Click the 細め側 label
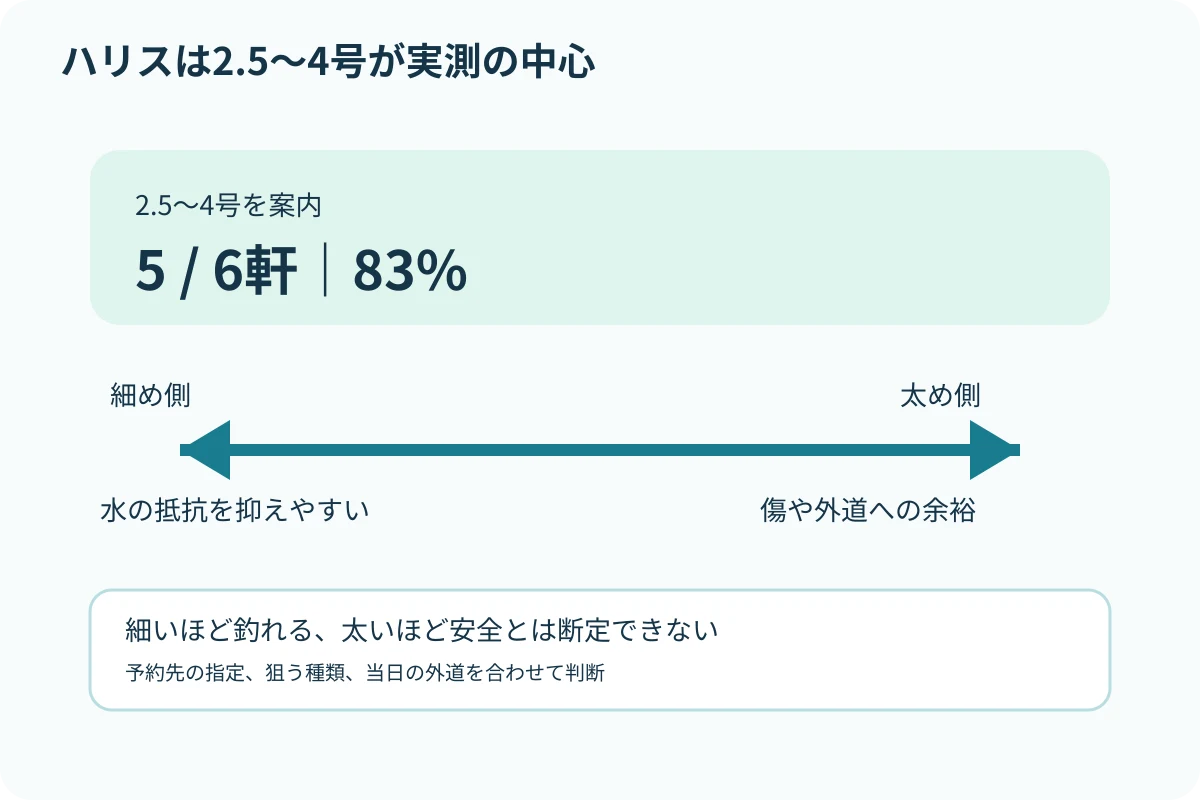Image resolution: width=1200 pixels, height=800 pixels. (150, 395)
